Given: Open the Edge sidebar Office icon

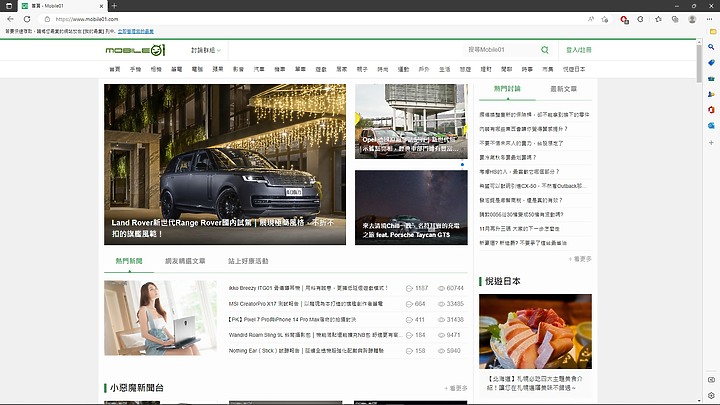Looking at the screenshot, I should (711, 110).
